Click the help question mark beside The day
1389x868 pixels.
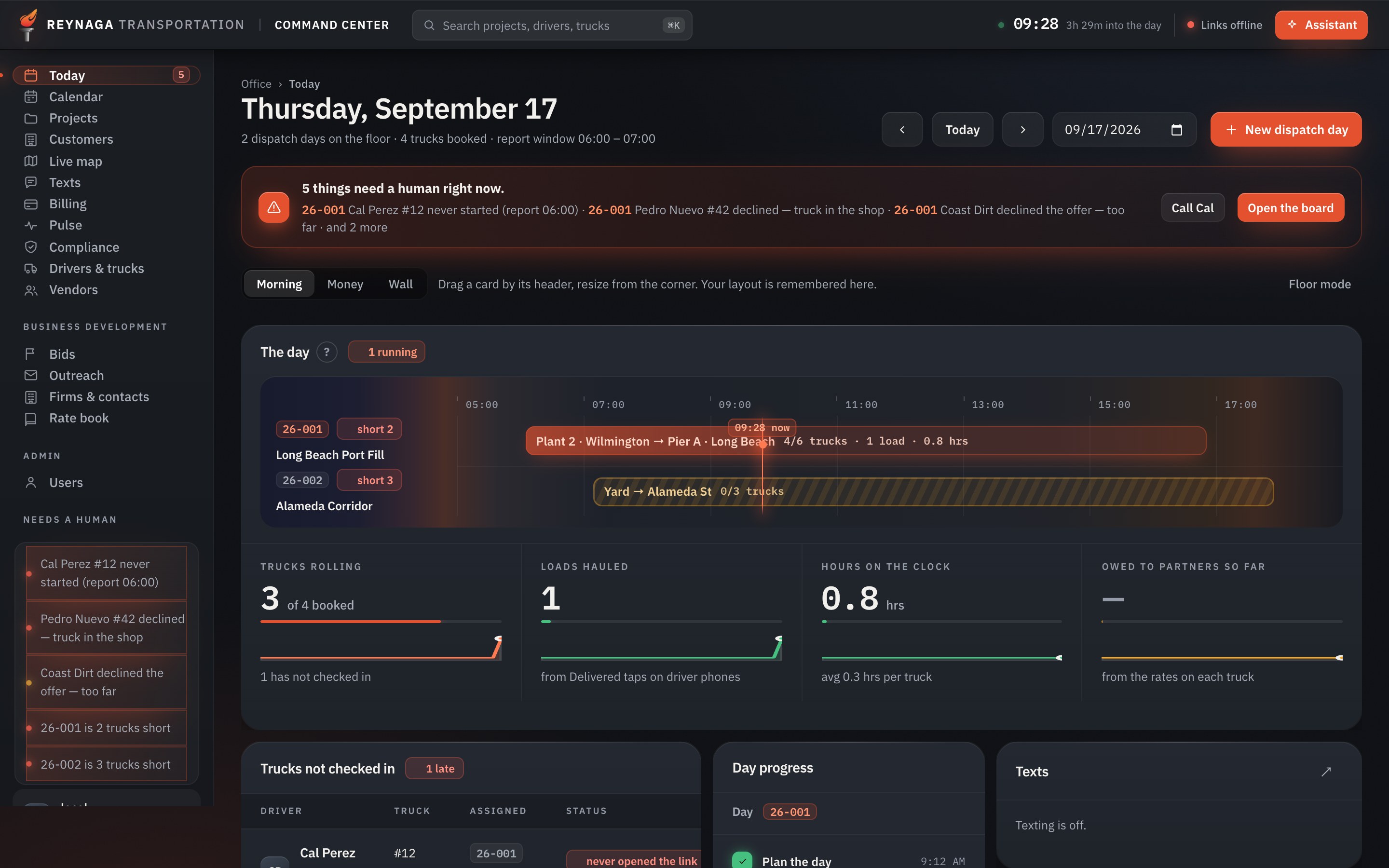[327, 352]
